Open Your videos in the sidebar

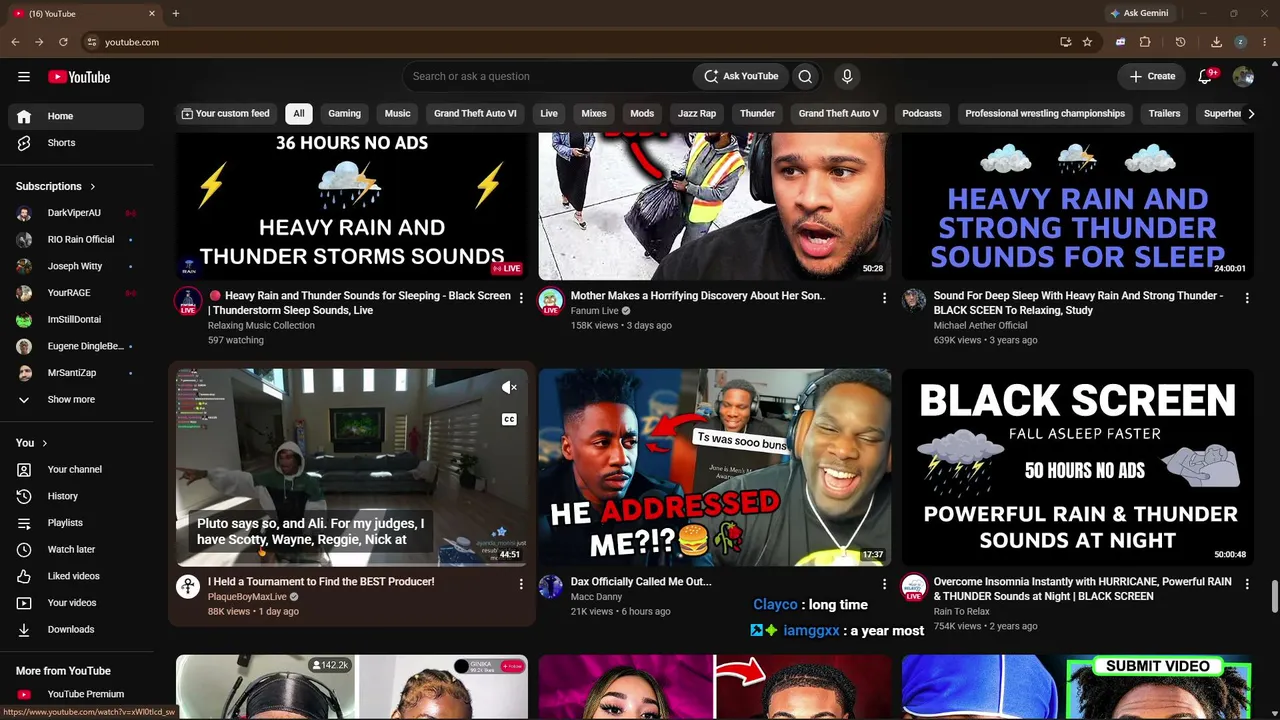coord(76,603)
